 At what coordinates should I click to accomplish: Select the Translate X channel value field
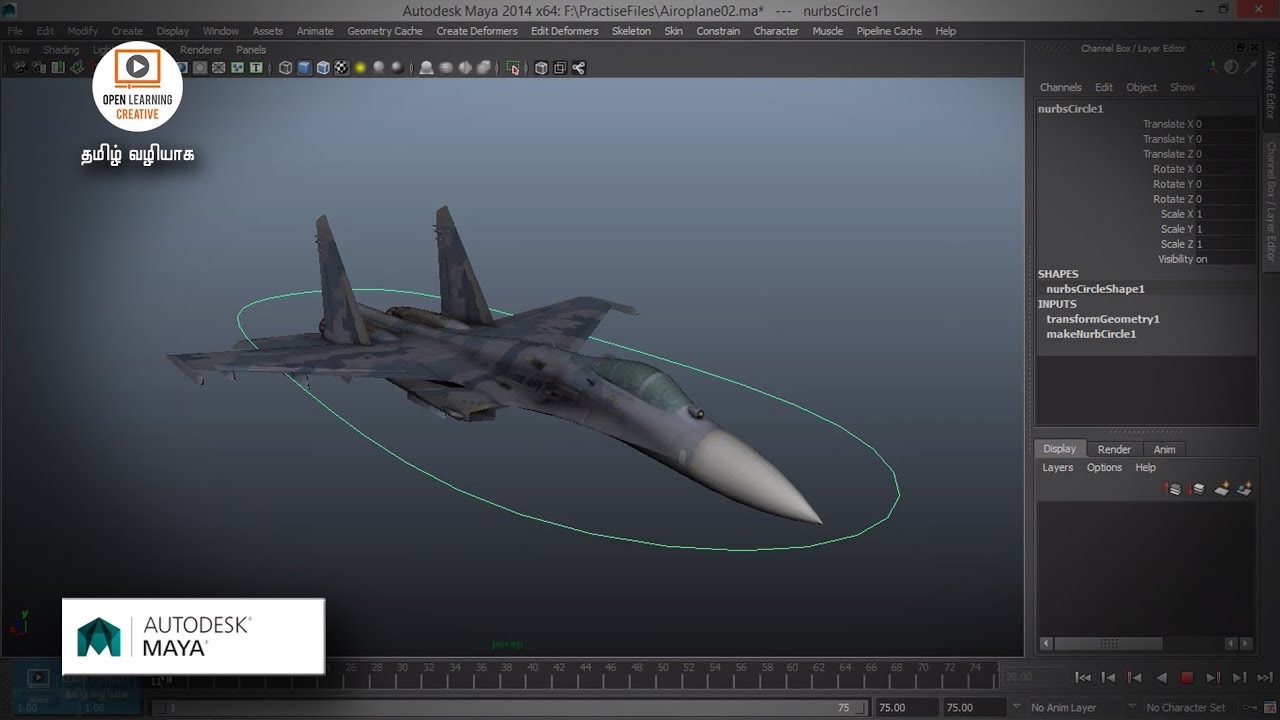[x=1225, y=124]
